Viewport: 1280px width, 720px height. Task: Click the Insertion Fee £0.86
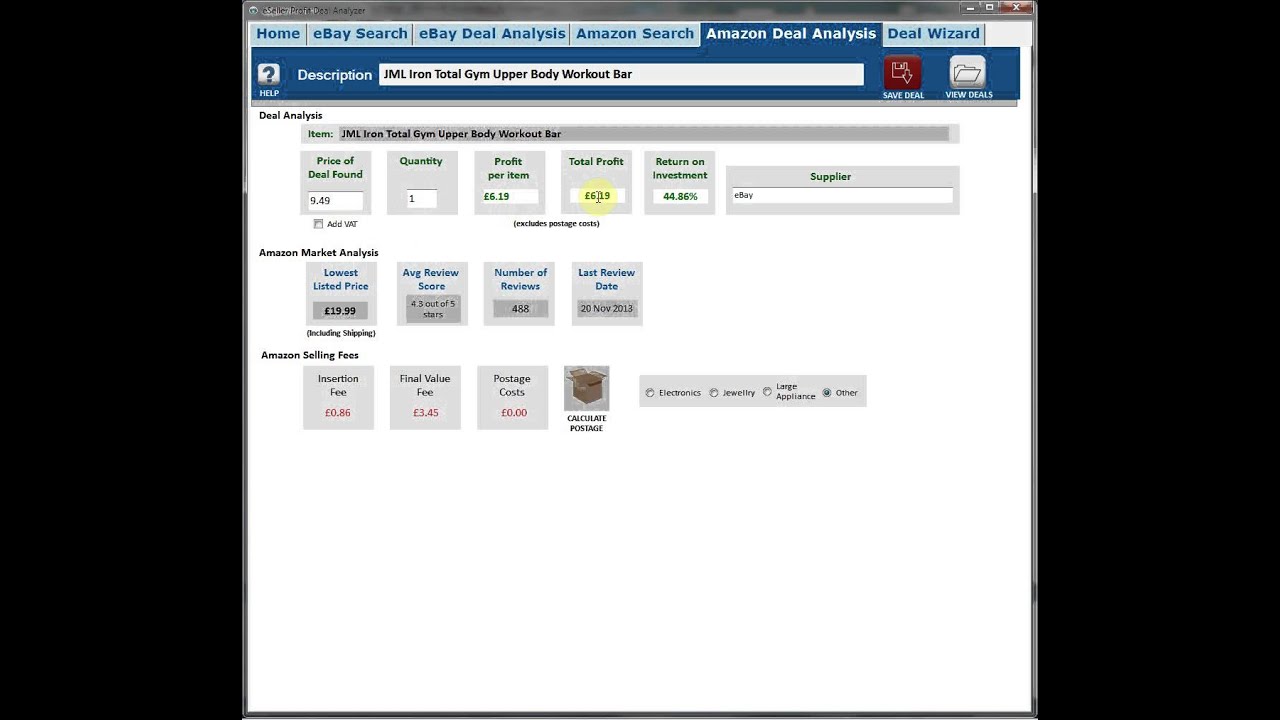[338, 412]
